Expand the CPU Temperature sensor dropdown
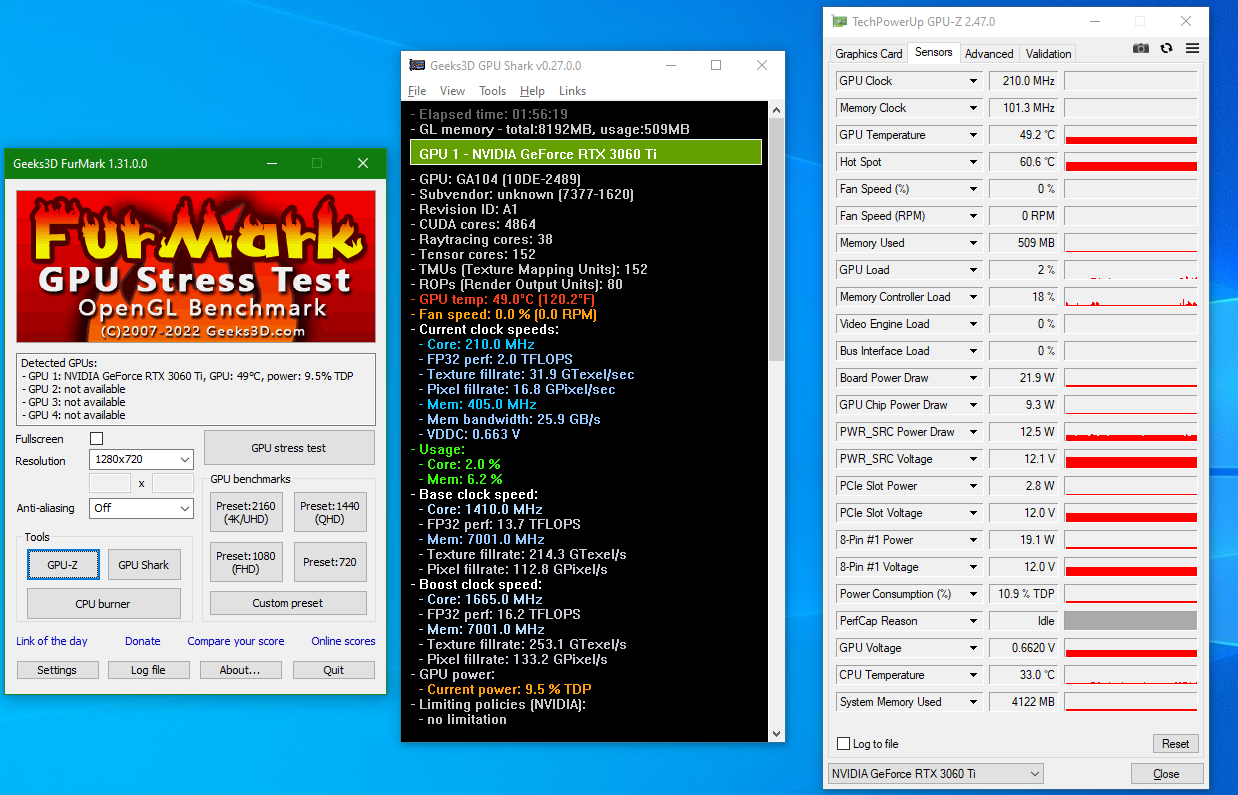 [x=973, y=675]
